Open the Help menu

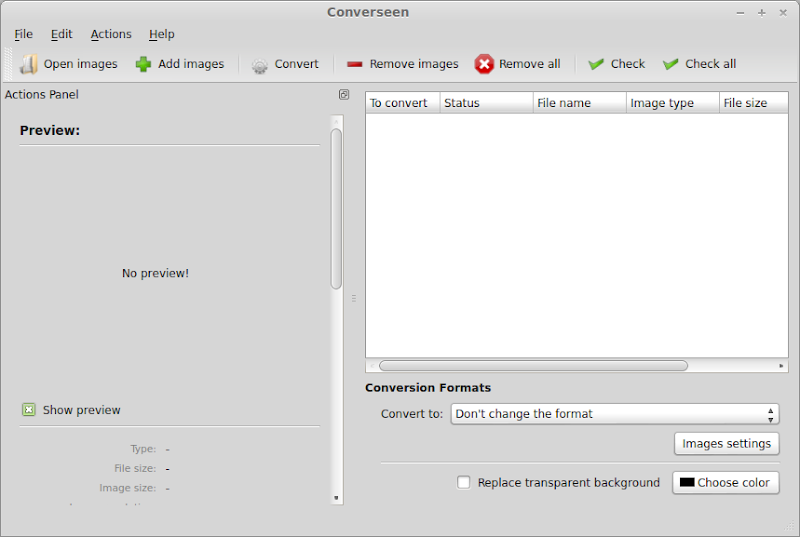coord(162,34)
